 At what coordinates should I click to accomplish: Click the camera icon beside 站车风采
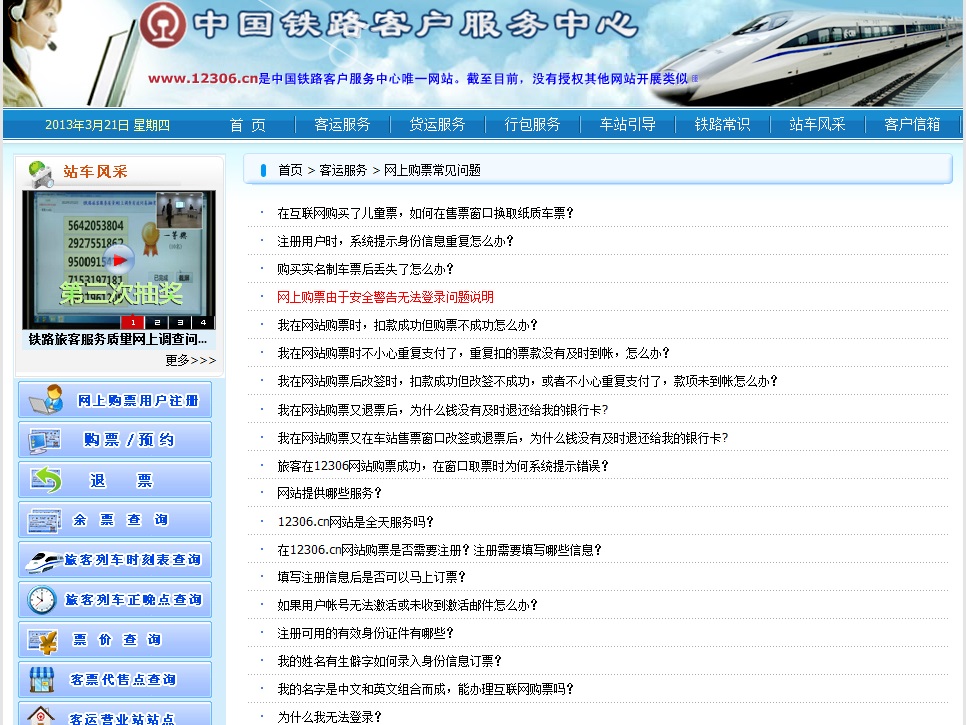[x=41, y=174]
